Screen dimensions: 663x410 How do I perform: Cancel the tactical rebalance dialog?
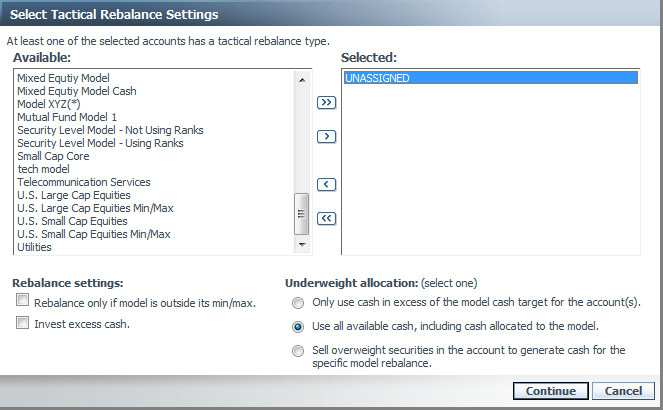point(623,391)
